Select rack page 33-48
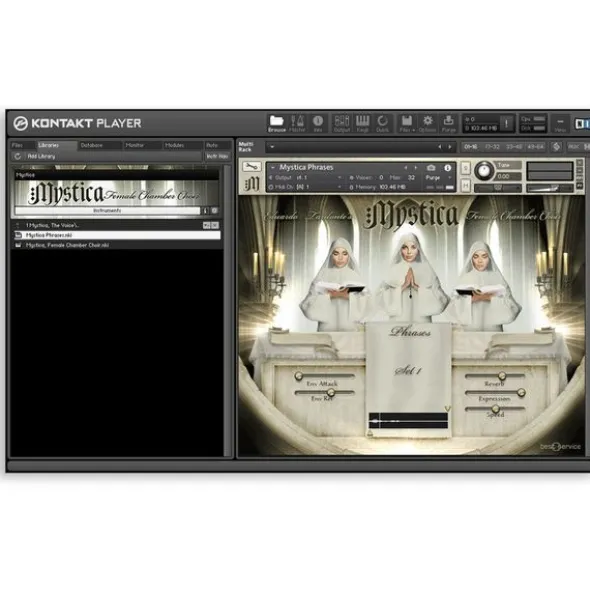This screenshot has width=590, height=591. 513,147
